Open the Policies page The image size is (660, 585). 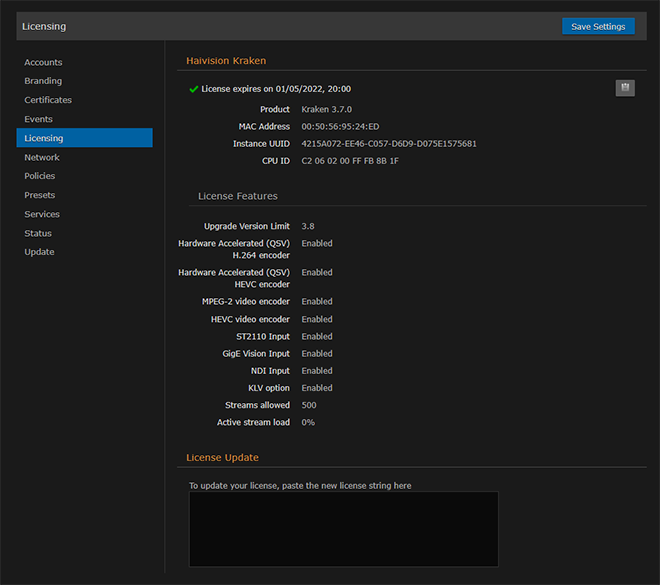tap(40, 176)
